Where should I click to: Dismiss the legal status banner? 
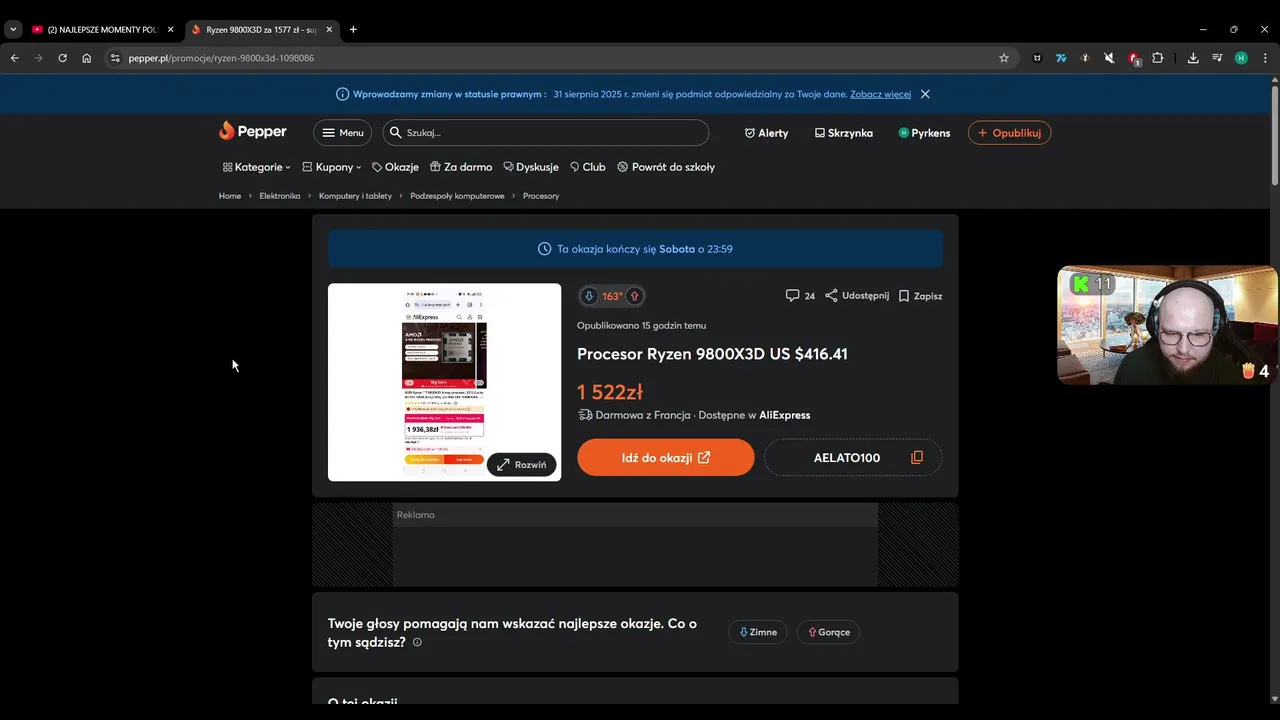pos(925,94)
